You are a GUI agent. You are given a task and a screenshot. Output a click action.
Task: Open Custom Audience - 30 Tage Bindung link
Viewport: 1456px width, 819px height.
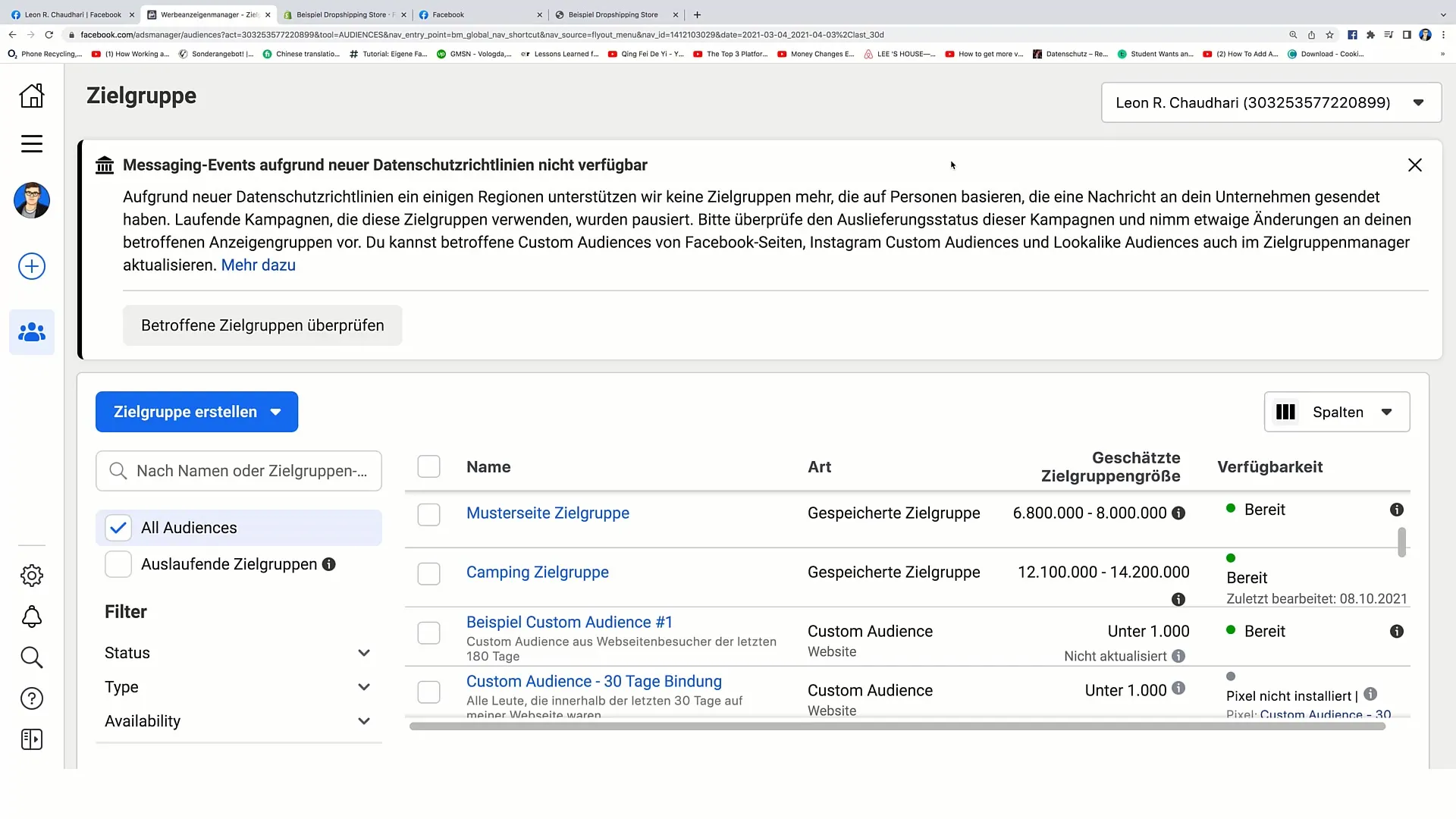pyautogui.click(x=594, y=682)
